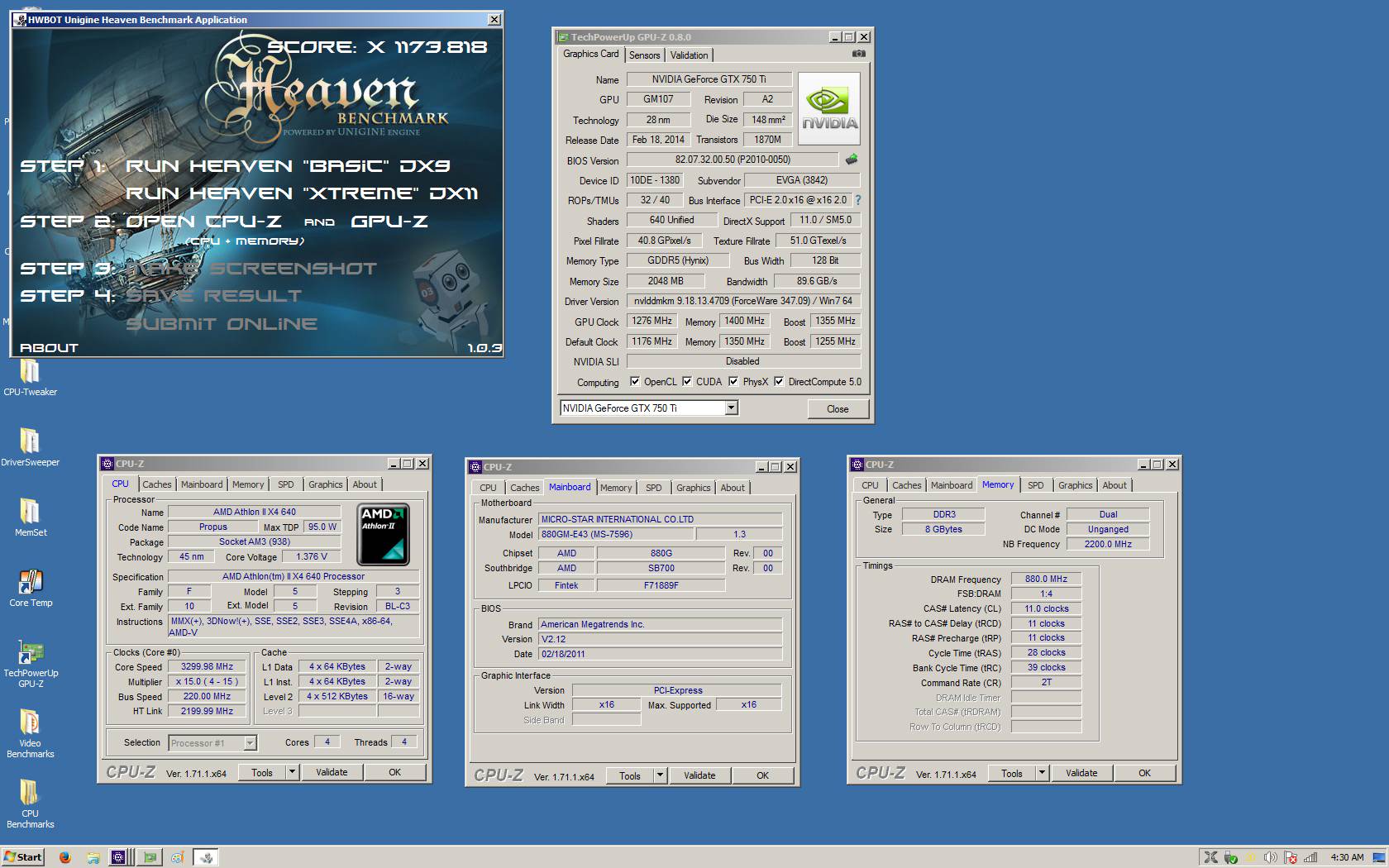The height and width of the screenshot is (868, 1389).
Task: Open Firefox from the taskbar
Action: click(x=64, y=857)
